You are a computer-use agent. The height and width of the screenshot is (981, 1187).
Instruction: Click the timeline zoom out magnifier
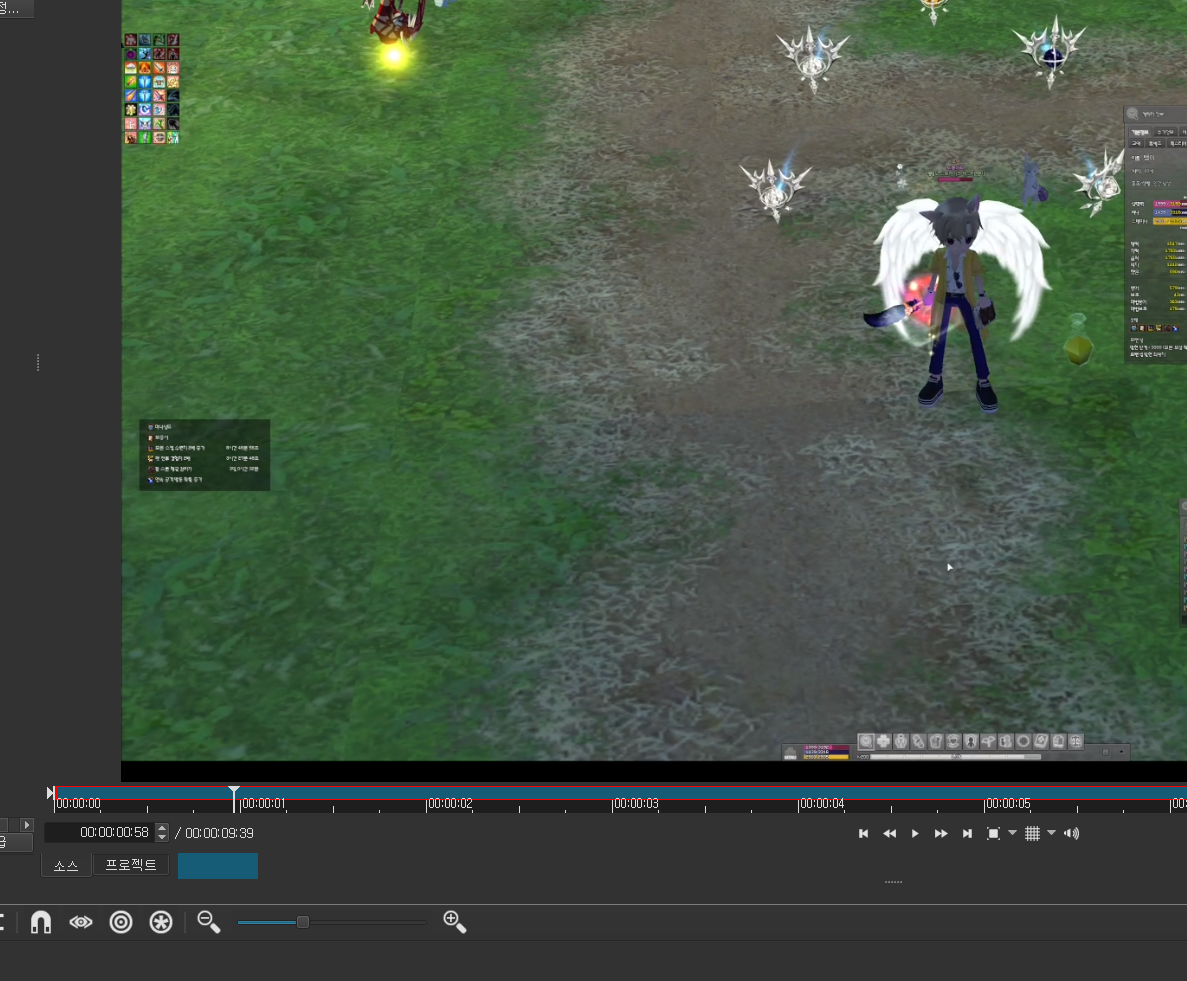click(208, 922)
